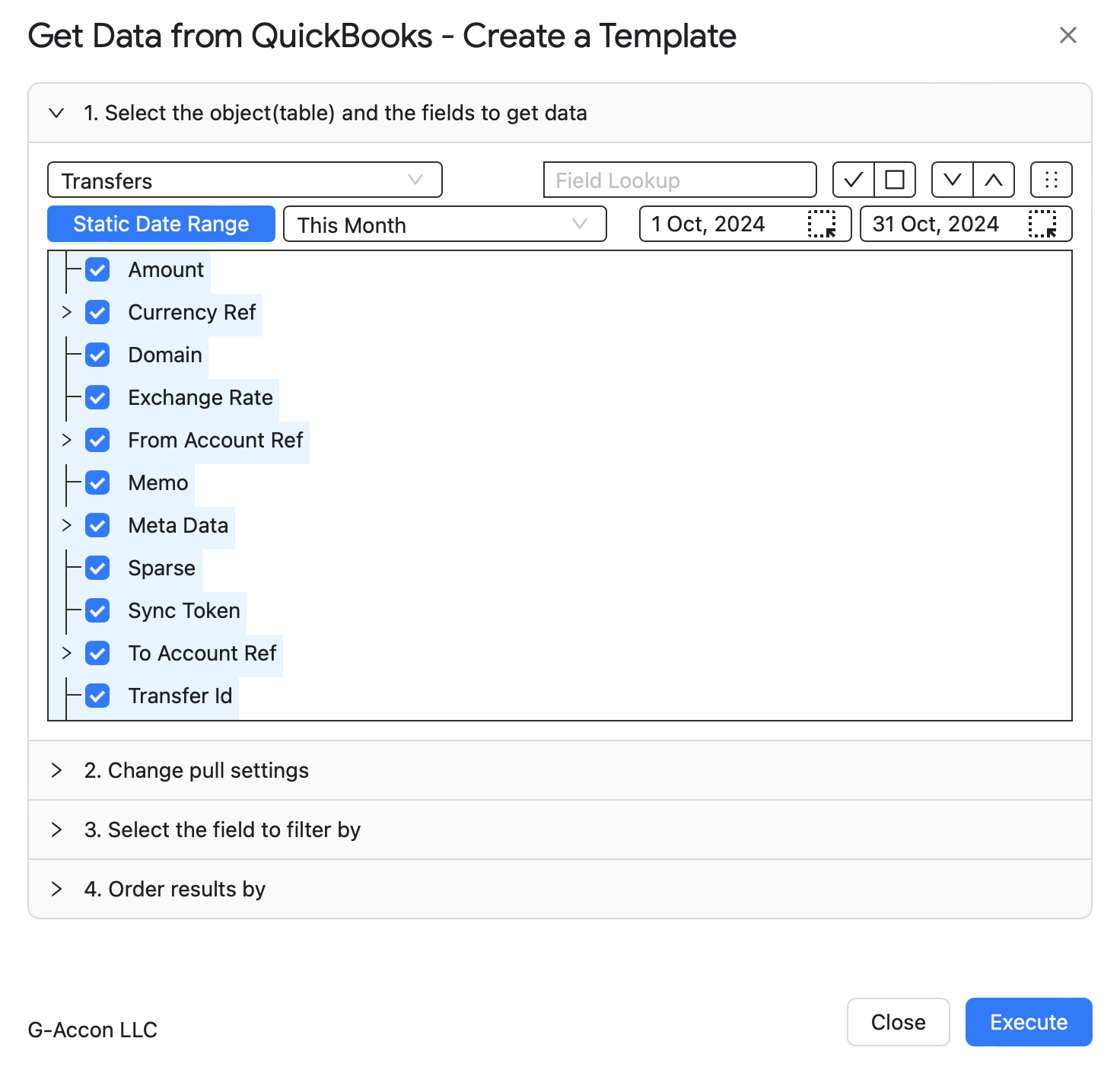Click the check-all fields checkmark icon
Screen dimensions: 1120x1070
[853, 180]
